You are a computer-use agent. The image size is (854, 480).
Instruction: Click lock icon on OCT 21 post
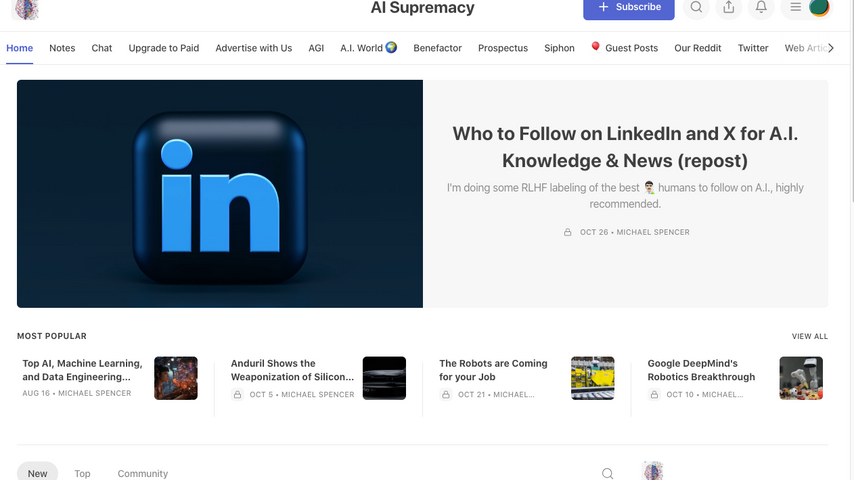click(x=446, y=394)
